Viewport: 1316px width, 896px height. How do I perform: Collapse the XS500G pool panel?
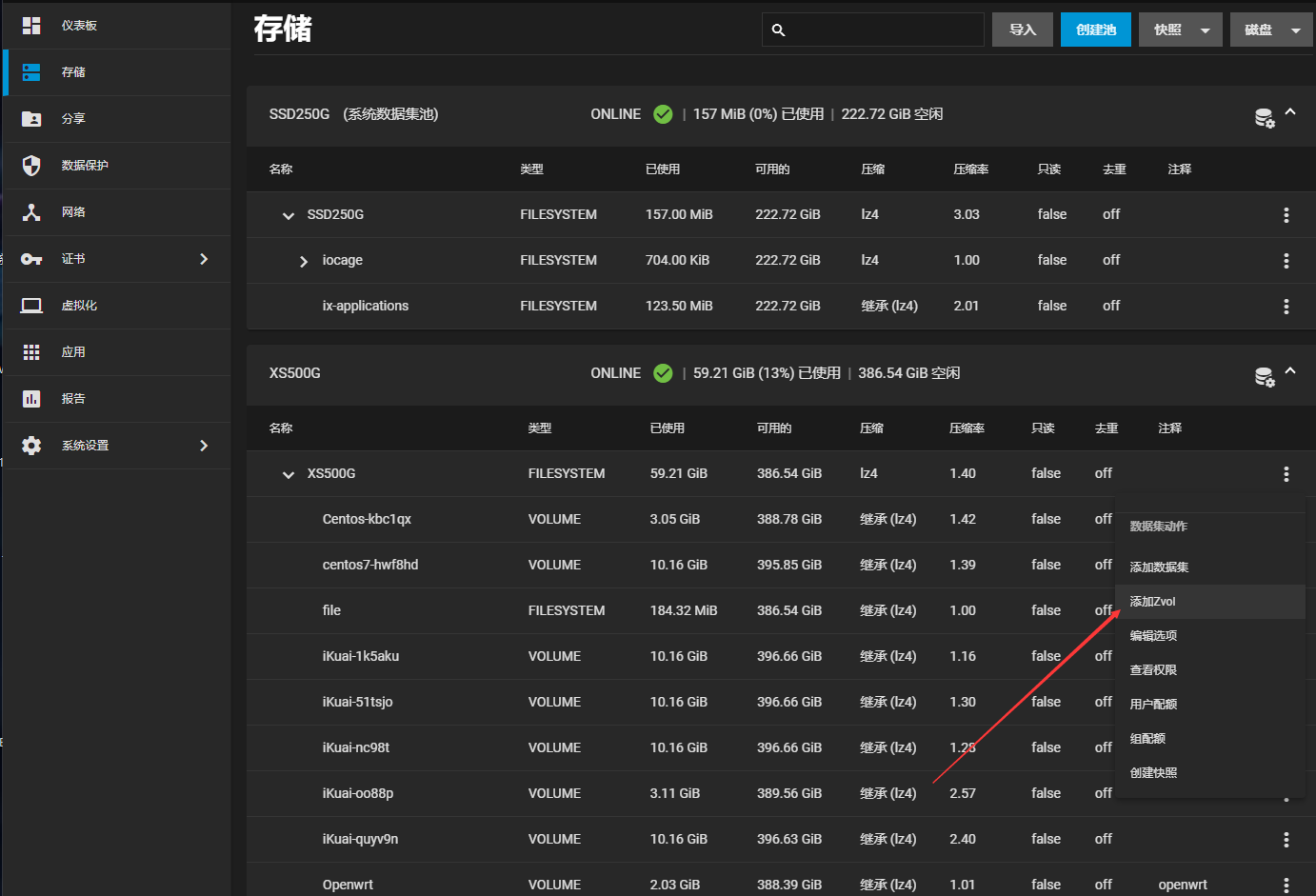pos(1290,370)
